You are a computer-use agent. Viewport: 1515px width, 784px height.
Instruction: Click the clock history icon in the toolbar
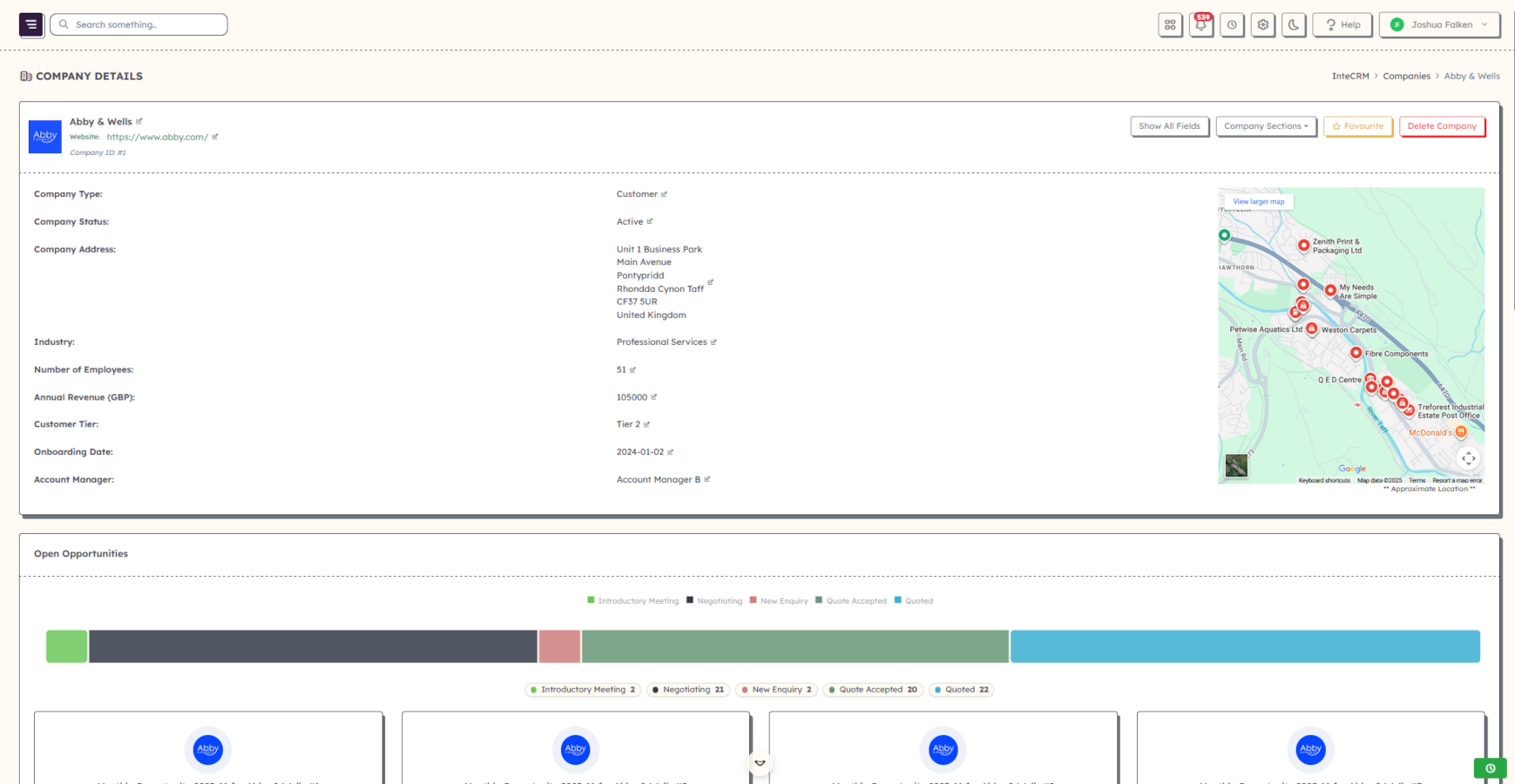(x=1232, y=24)
